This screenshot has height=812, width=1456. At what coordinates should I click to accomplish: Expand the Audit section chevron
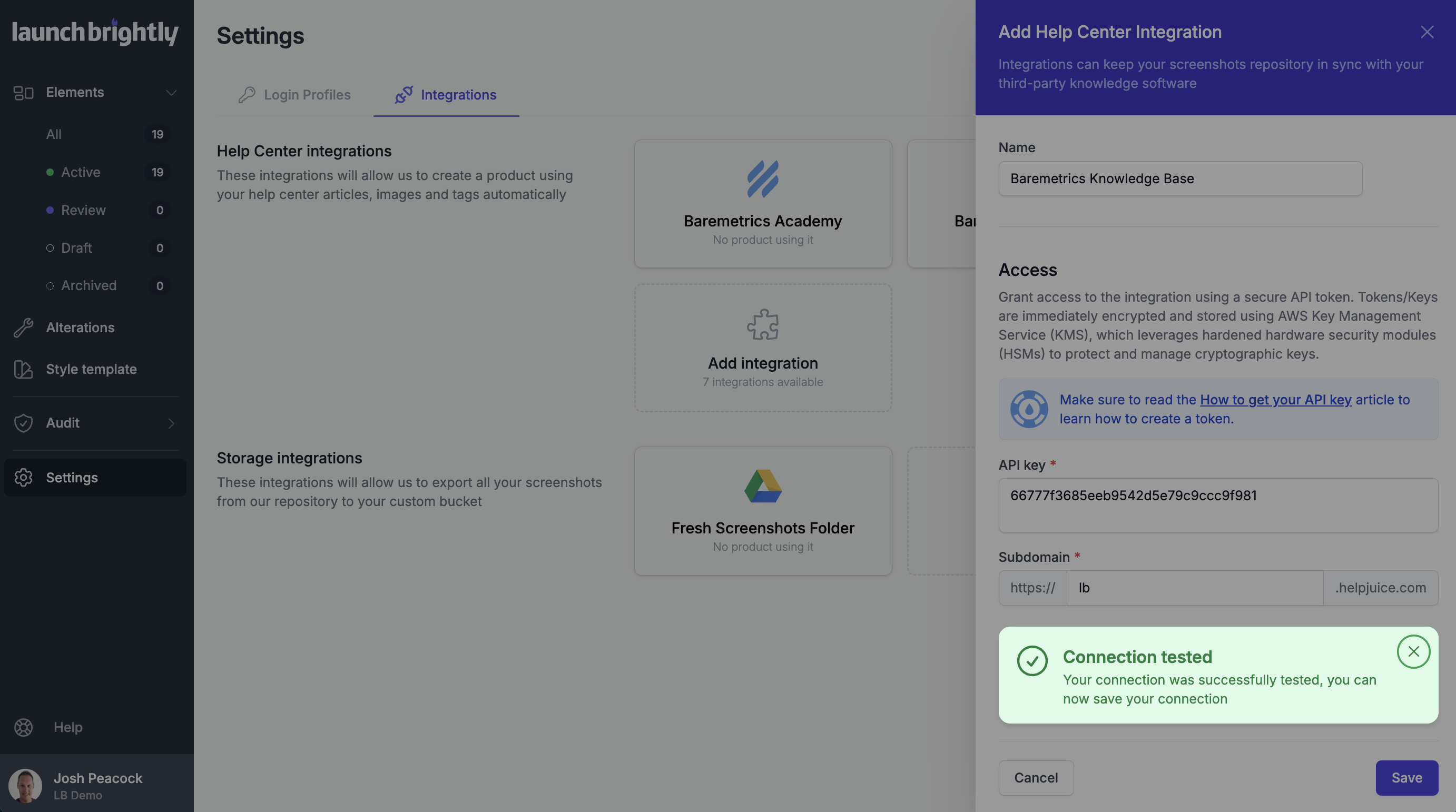coord(171,423)
